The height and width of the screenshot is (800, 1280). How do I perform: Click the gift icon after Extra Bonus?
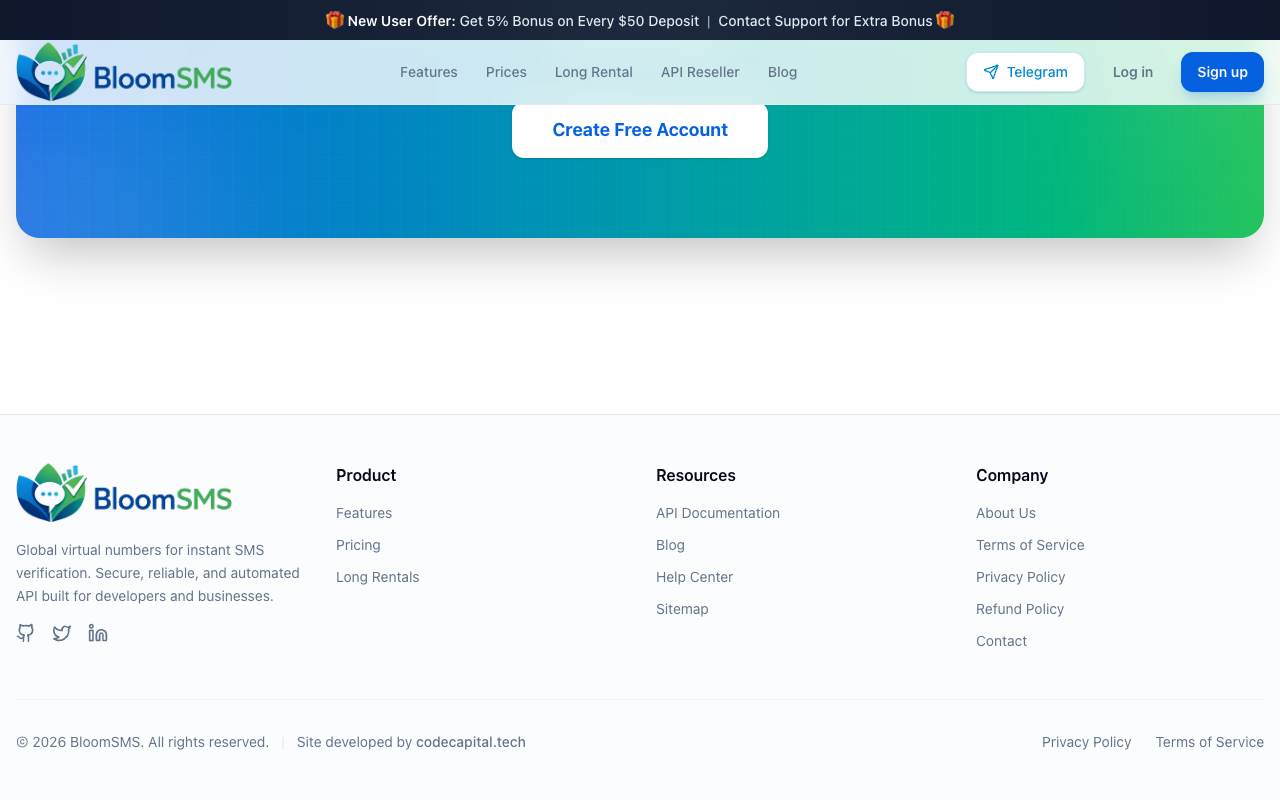945,20
